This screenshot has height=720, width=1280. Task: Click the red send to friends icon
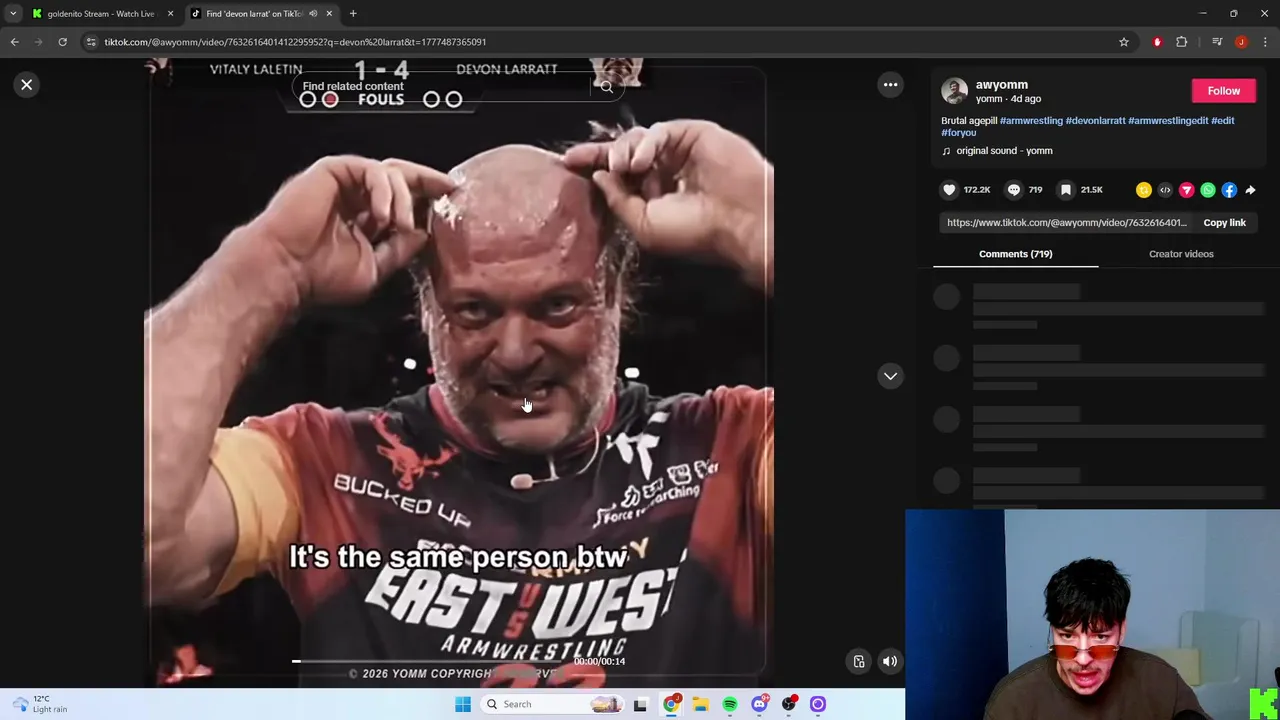1186,190
